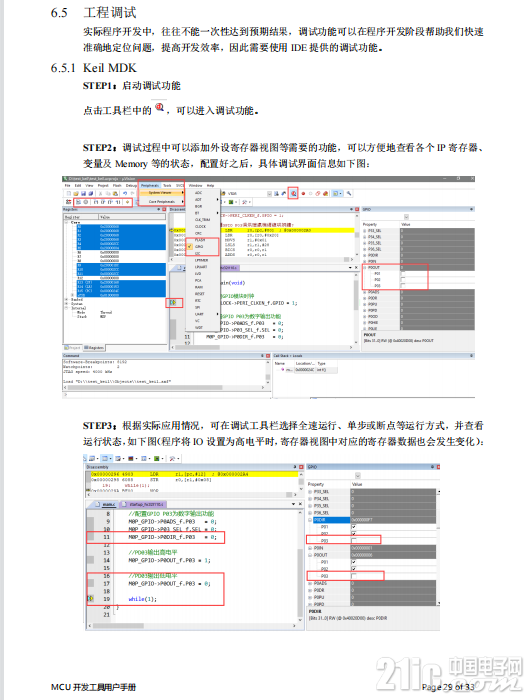
Task: Open the File menu in Keil
Action: [x=68, y=185]
